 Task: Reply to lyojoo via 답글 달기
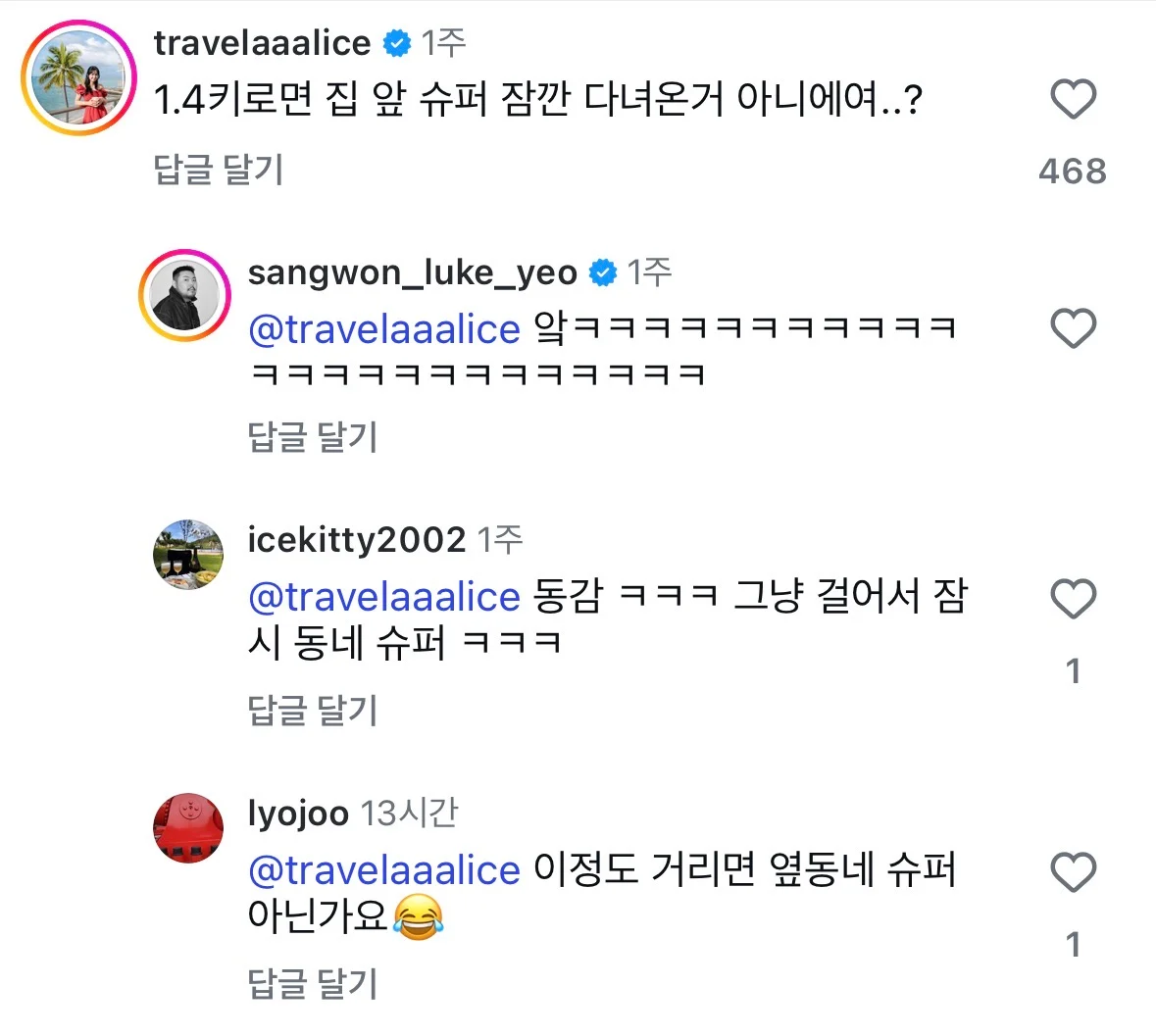point(313,984)
